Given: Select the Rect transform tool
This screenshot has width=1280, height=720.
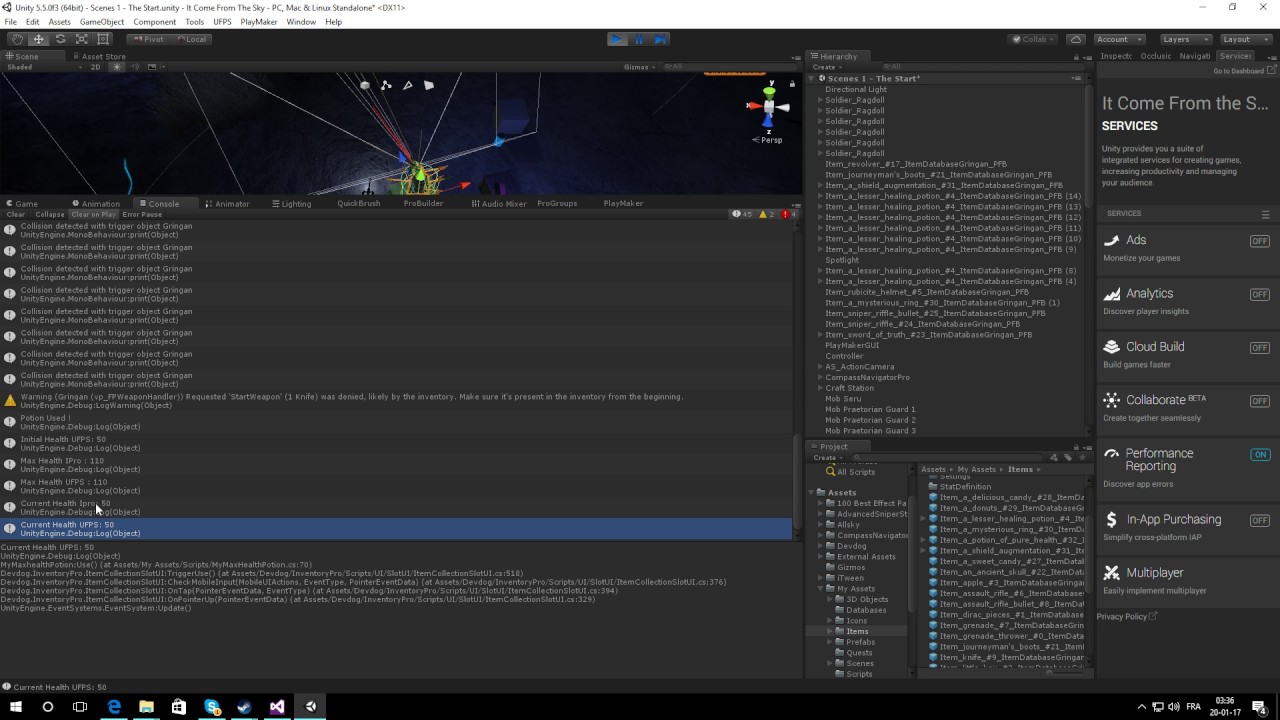Looking at the screenshot, I should [103, 39].
